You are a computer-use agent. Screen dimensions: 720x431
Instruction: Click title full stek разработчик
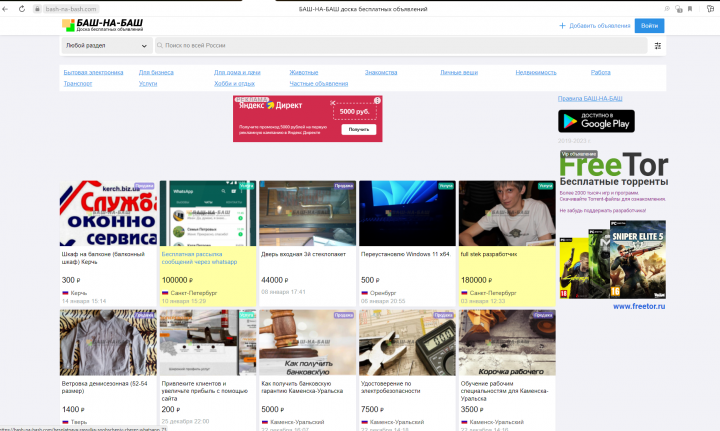(x=489, y=254)
